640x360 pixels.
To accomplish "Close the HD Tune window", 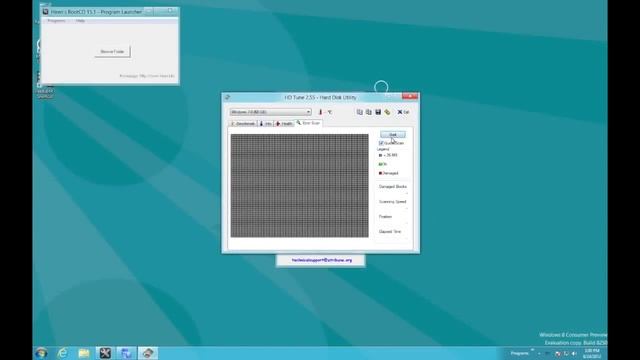I will coord(410,96).
